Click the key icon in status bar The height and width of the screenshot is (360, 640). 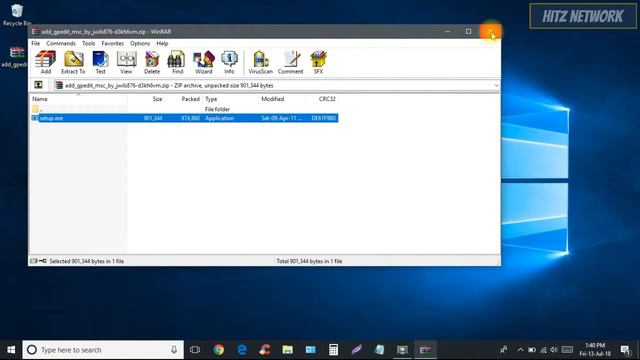pyautogui.click(x=43, y=261)
